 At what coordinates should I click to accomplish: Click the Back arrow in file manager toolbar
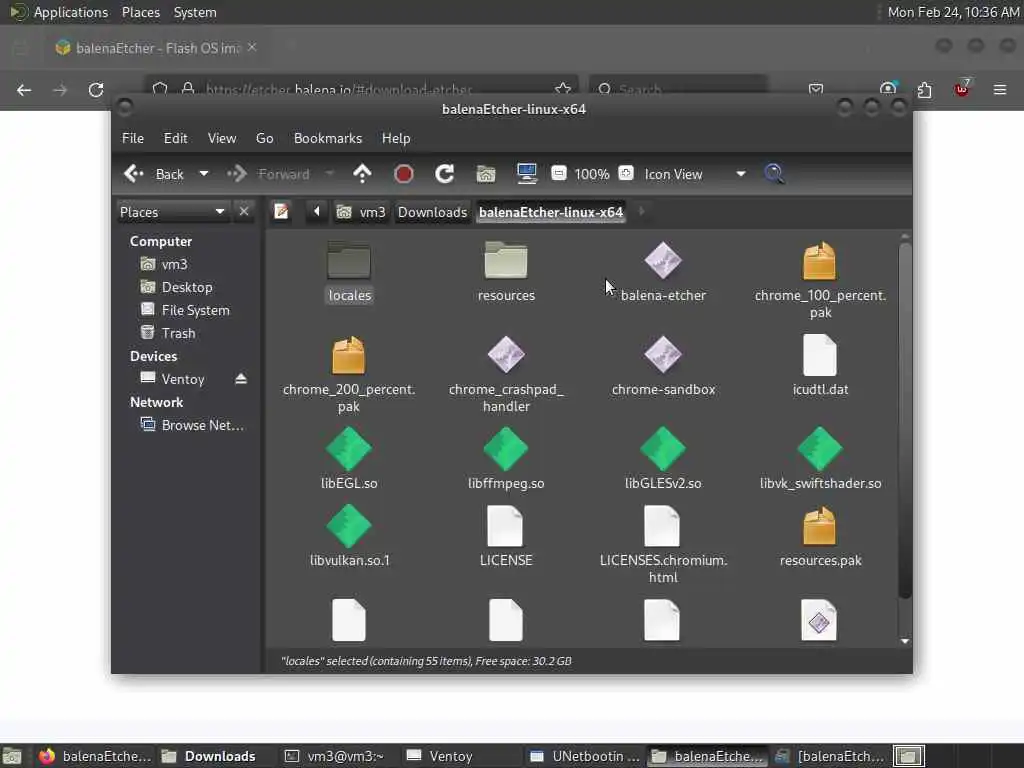pos(154,174)
